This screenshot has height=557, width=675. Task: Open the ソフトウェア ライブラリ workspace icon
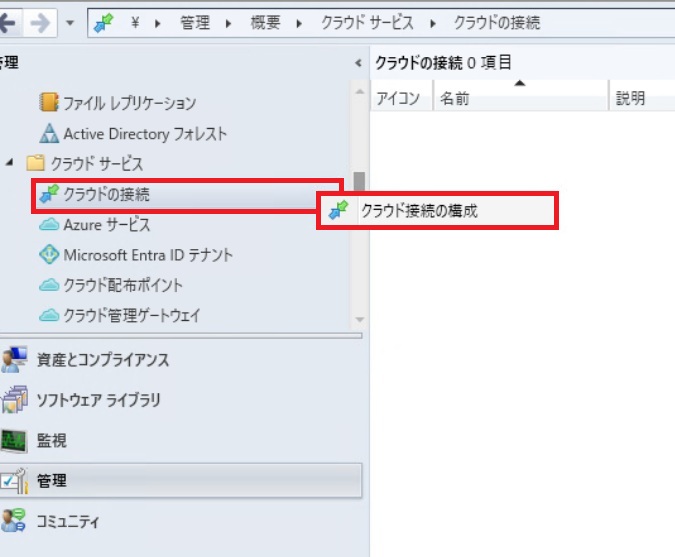coord(14,400)
